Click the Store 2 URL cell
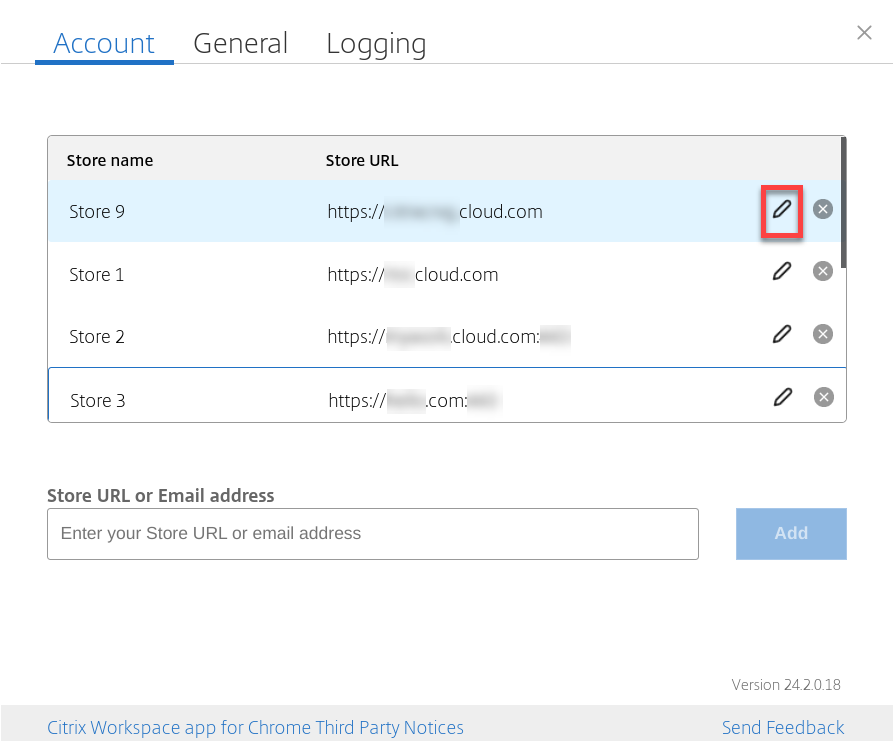This screenshot has width=893, height=741. 449,337
